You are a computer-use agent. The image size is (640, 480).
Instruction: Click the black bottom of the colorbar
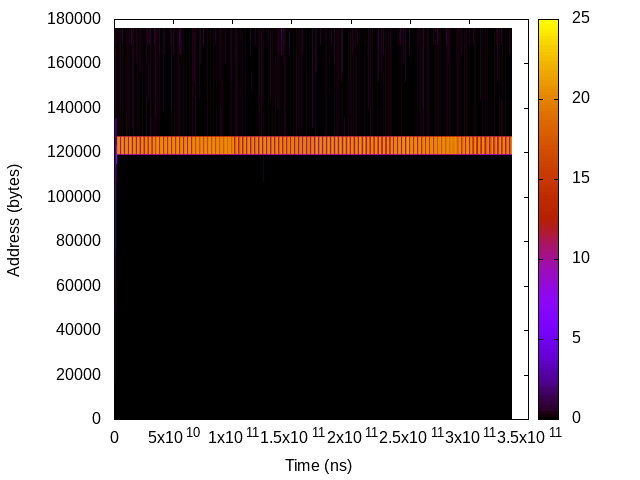click(549, 412)
